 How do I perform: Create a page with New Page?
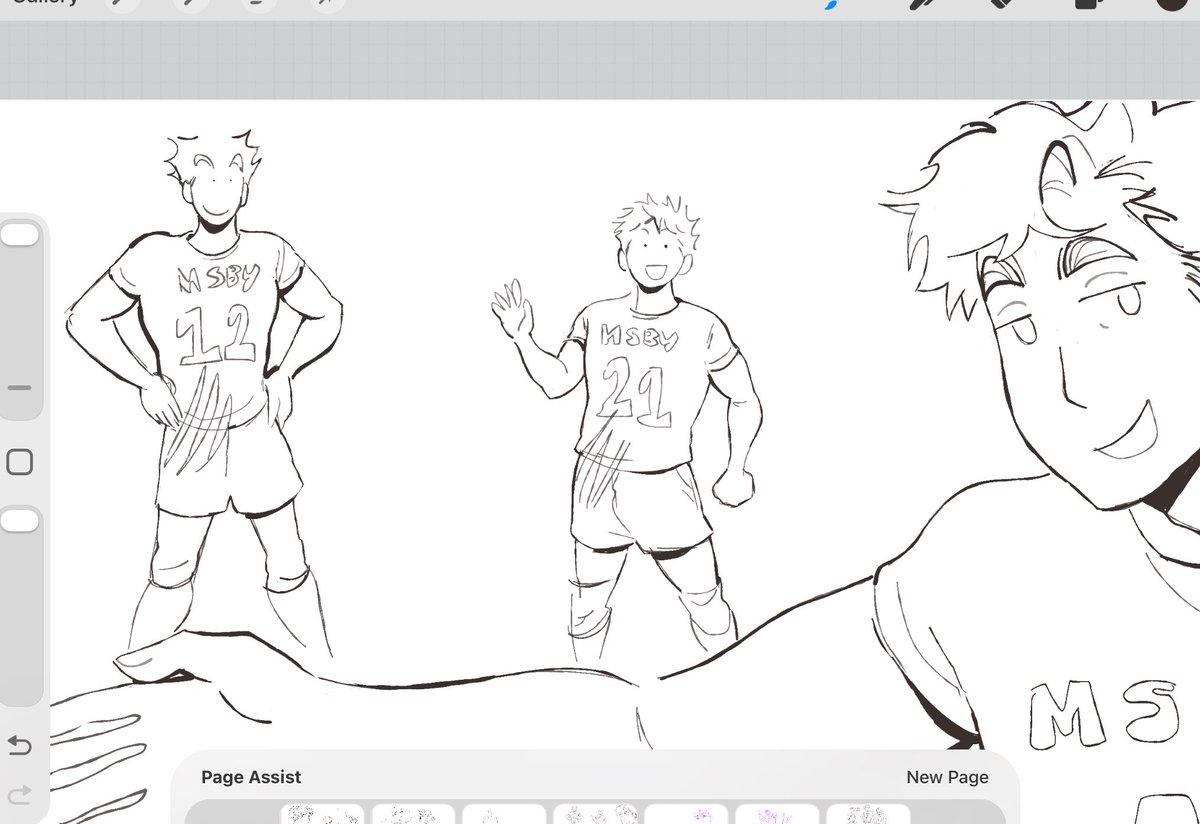pos(947,777)
